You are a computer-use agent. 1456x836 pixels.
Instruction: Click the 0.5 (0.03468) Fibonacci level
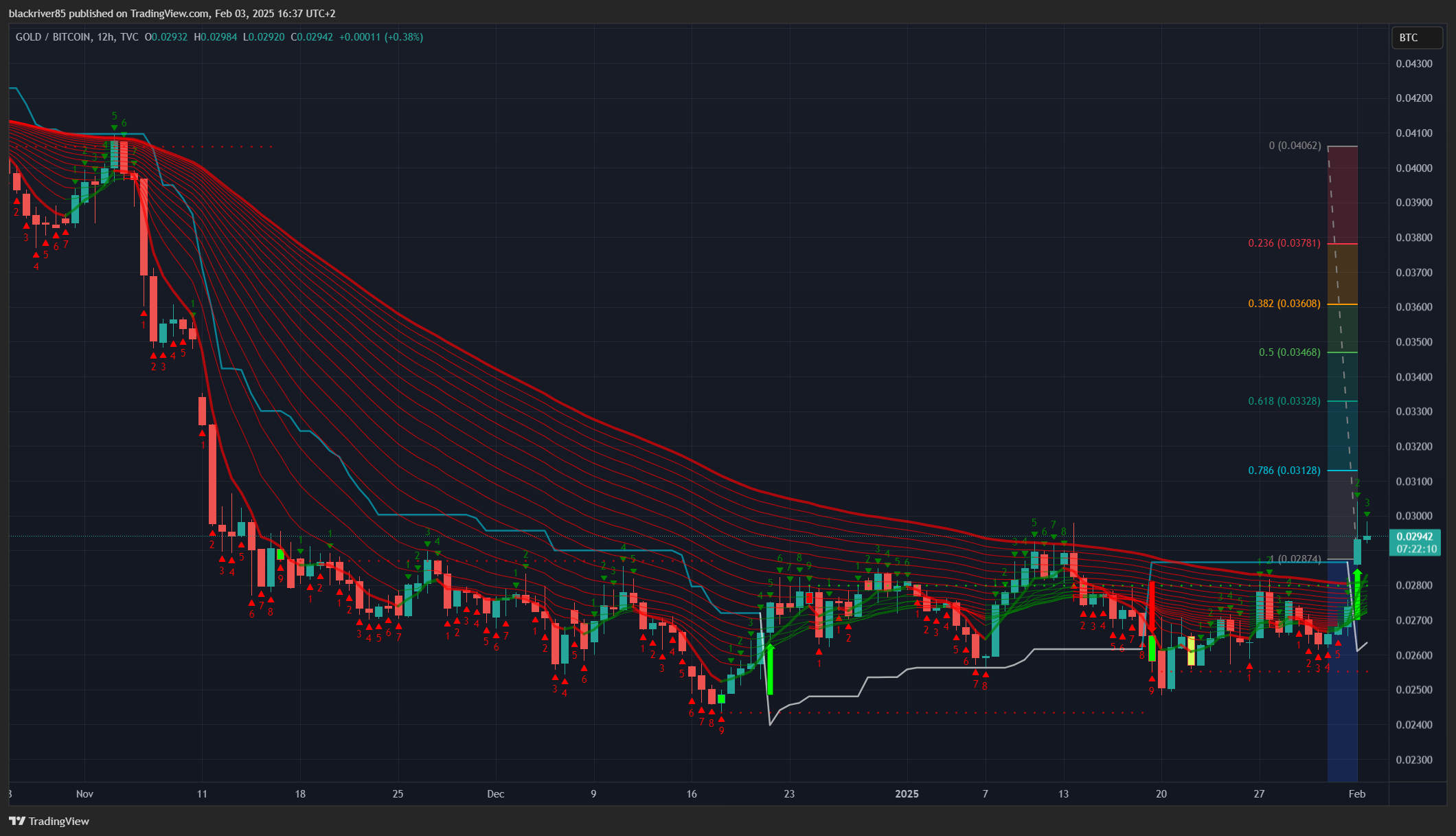pyautogui.click(x=1290, y=352)
